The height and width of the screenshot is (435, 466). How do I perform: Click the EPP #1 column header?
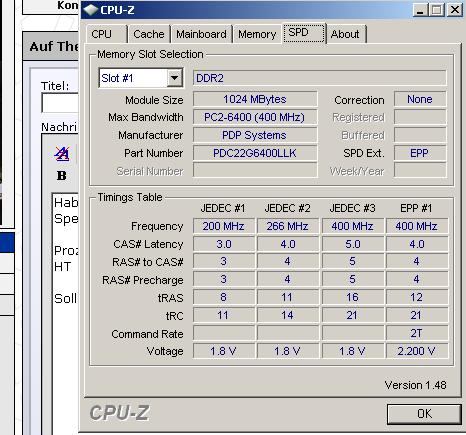click(416, 208)
